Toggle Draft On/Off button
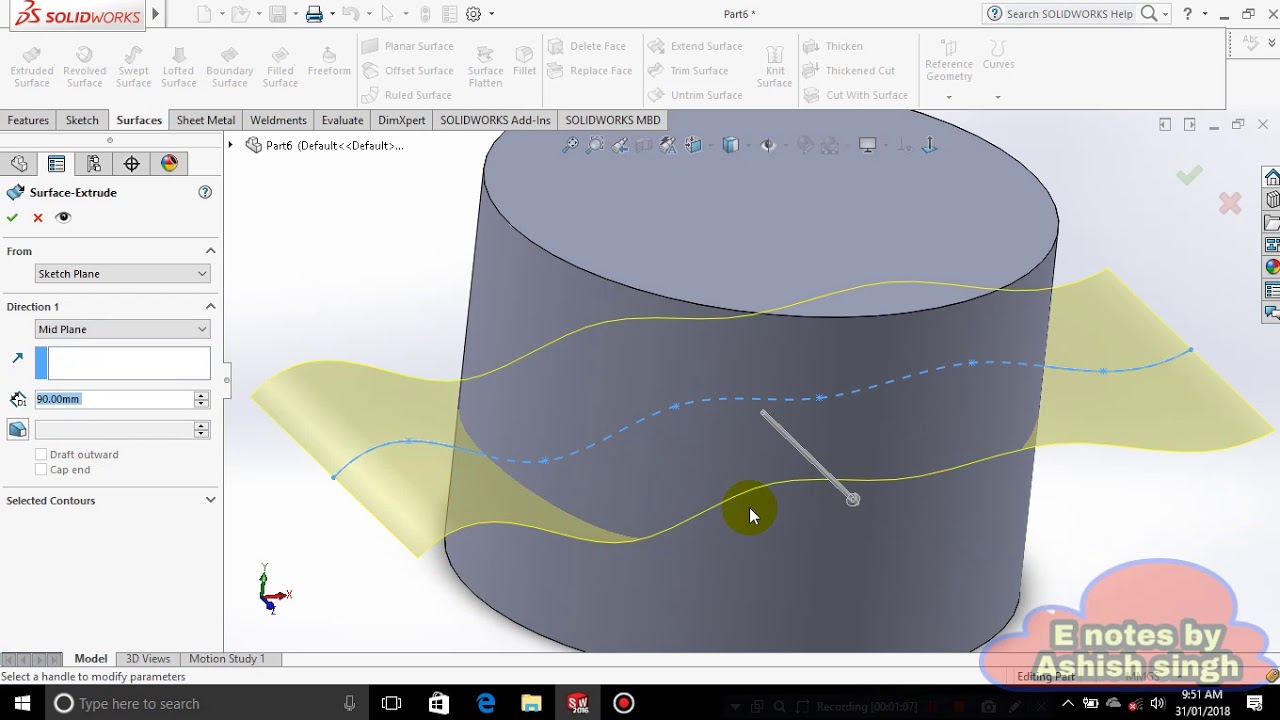 pyautogui.click(x=17, y=429)
